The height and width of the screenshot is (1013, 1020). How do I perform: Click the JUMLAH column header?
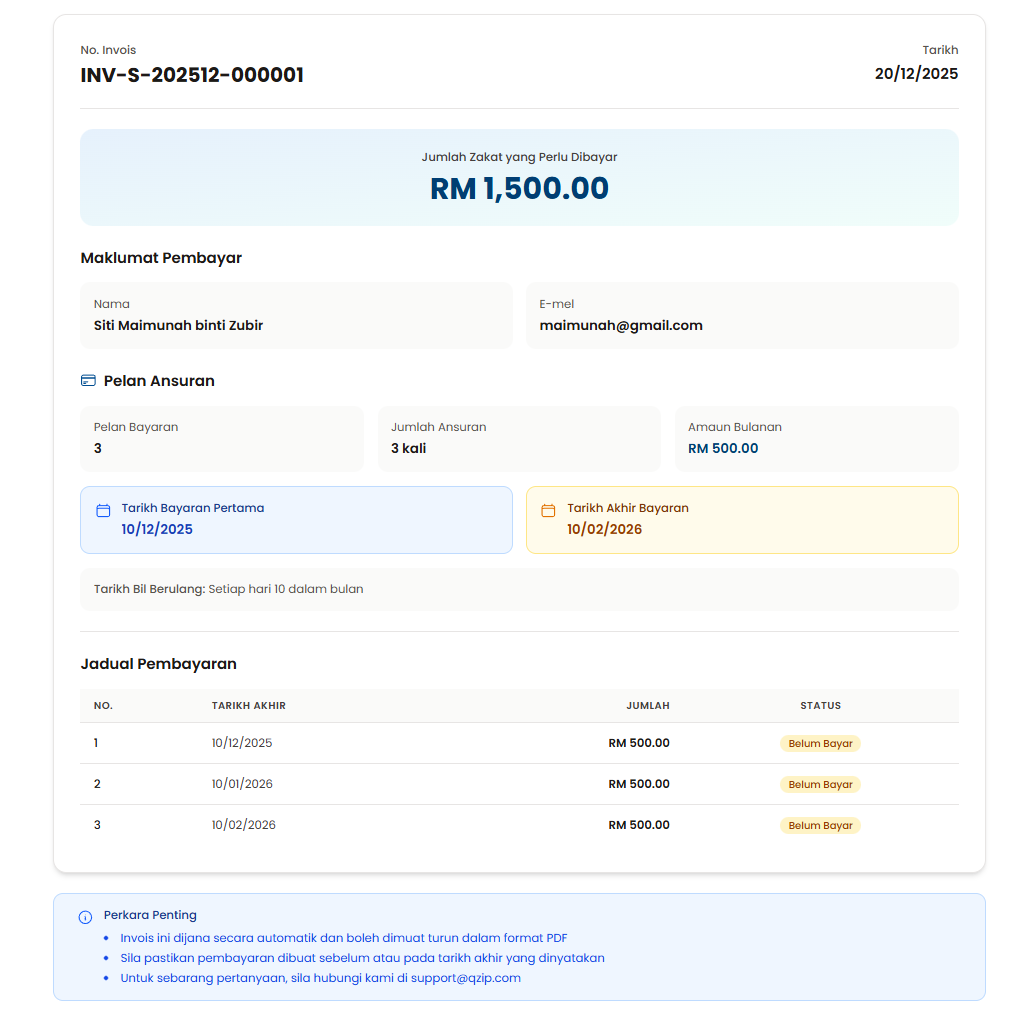(647, 706)
